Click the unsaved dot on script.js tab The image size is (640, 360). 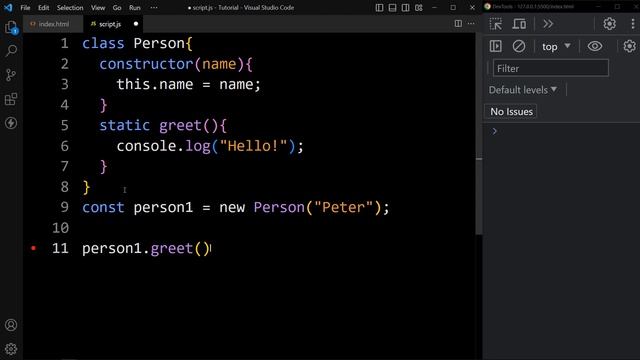tap(136, 24)
